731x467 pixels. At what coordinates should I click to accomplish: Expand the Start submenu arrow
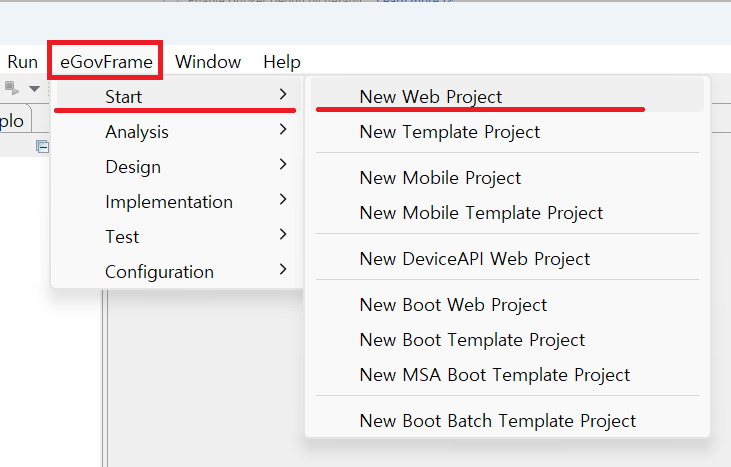[284, 96]
